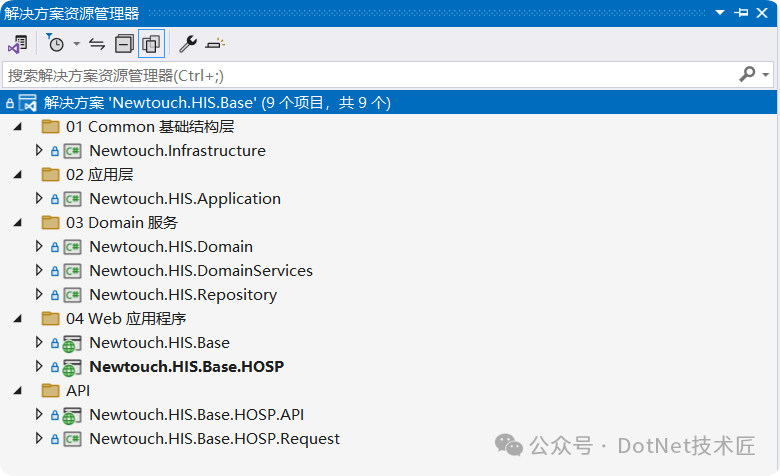The height and width of the screenshot is (476, 780).
Task: Open panel window position dropdown arrow
Action: (720, 12)
